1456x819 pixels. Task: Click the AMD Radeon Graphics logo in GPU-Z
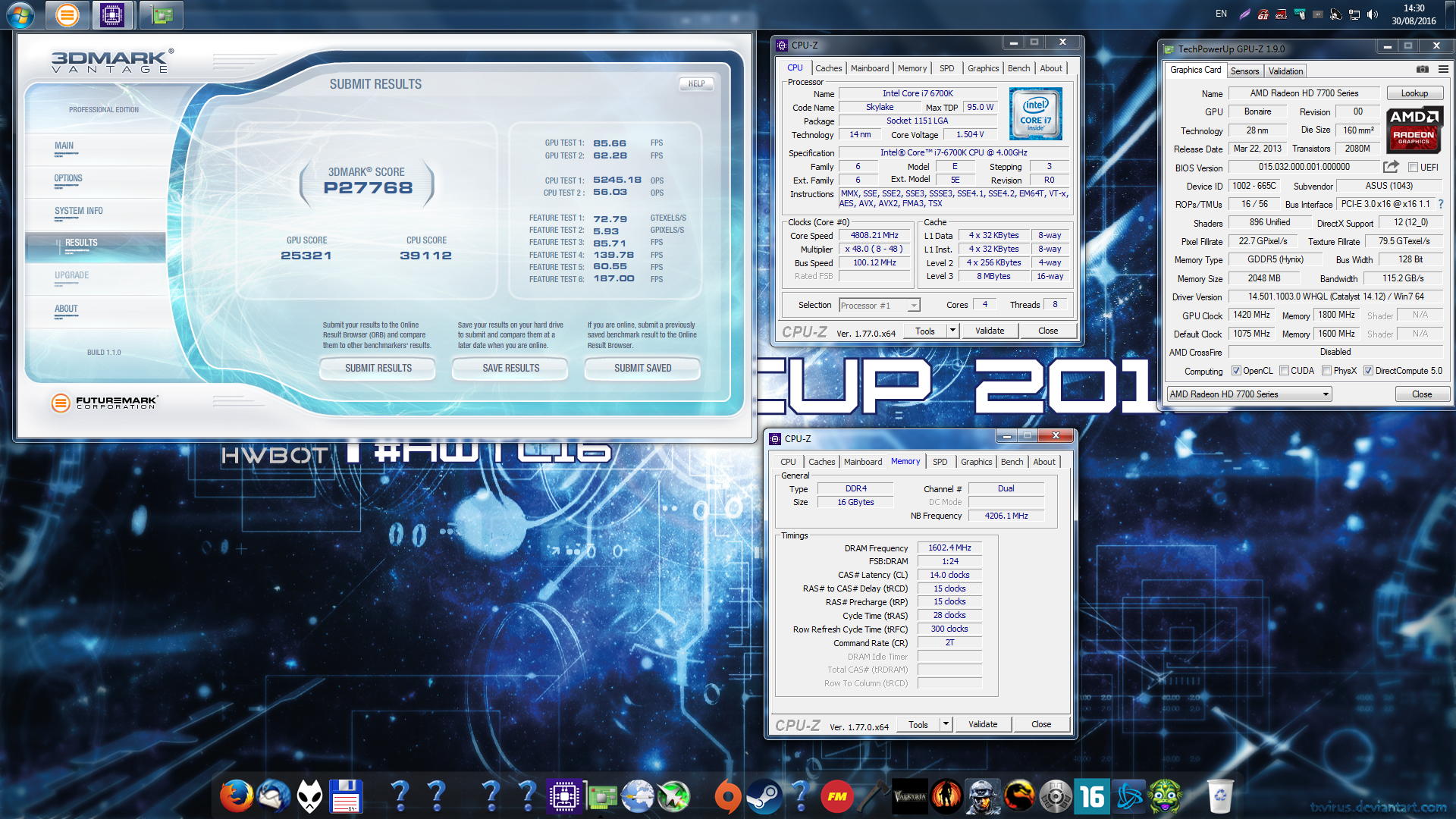[x=1414, y=130]
